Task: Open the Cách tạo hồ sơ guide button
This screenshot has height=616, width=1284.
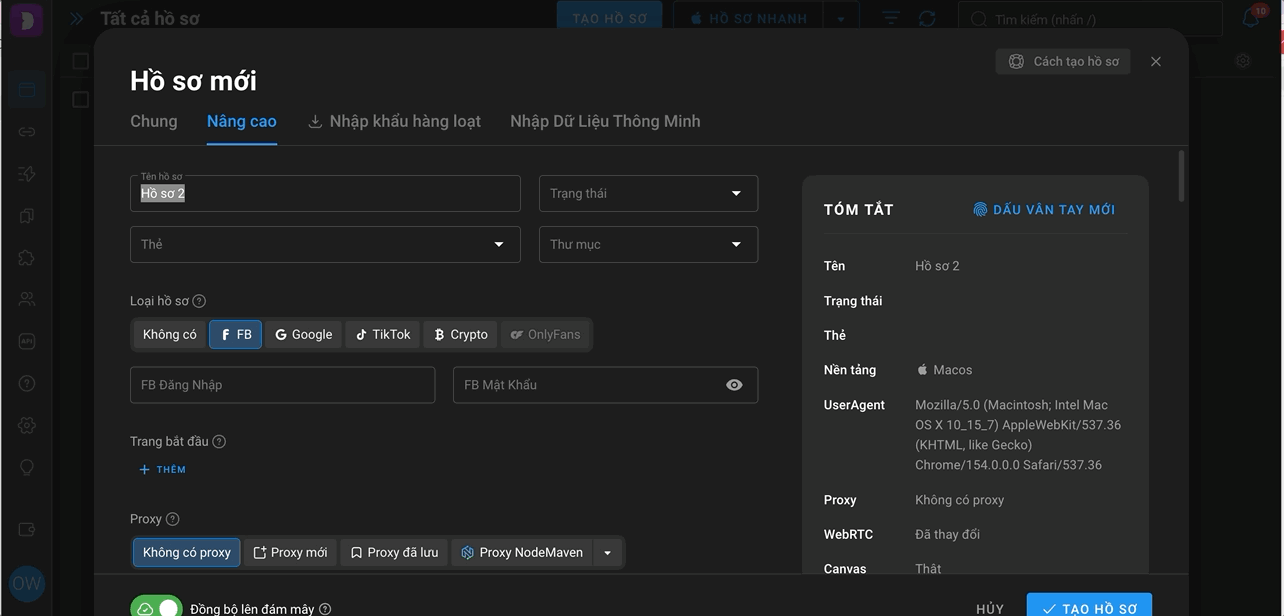Action: pos(1063,62)
